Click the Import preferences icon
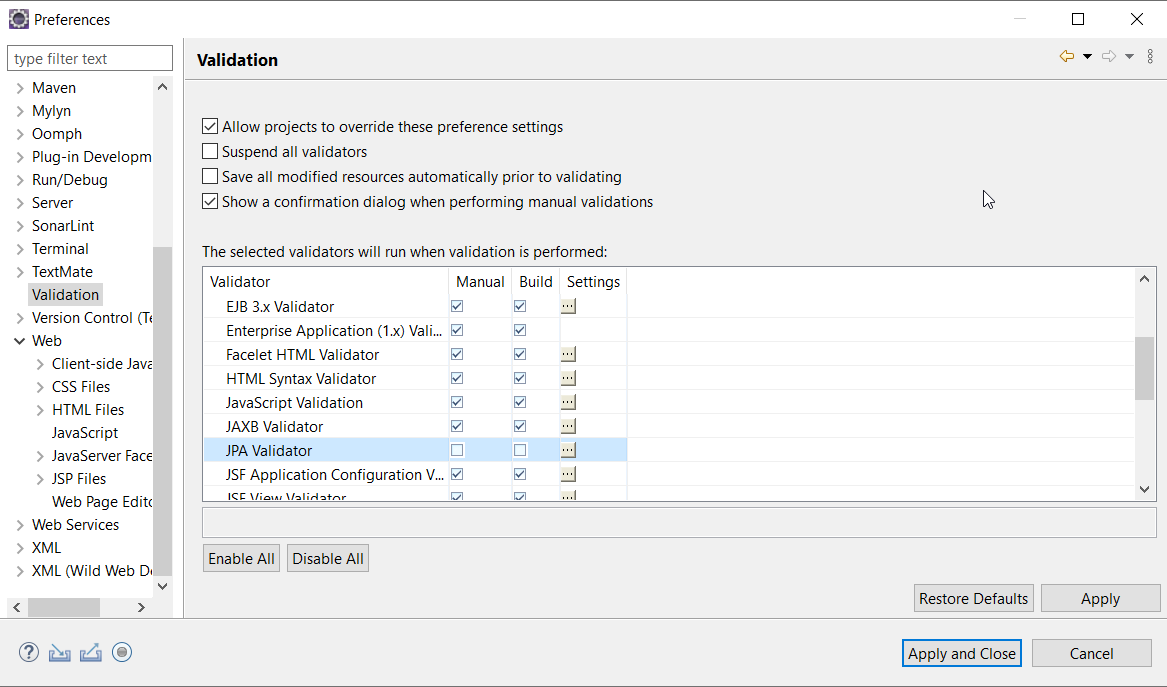 [60, 653]
